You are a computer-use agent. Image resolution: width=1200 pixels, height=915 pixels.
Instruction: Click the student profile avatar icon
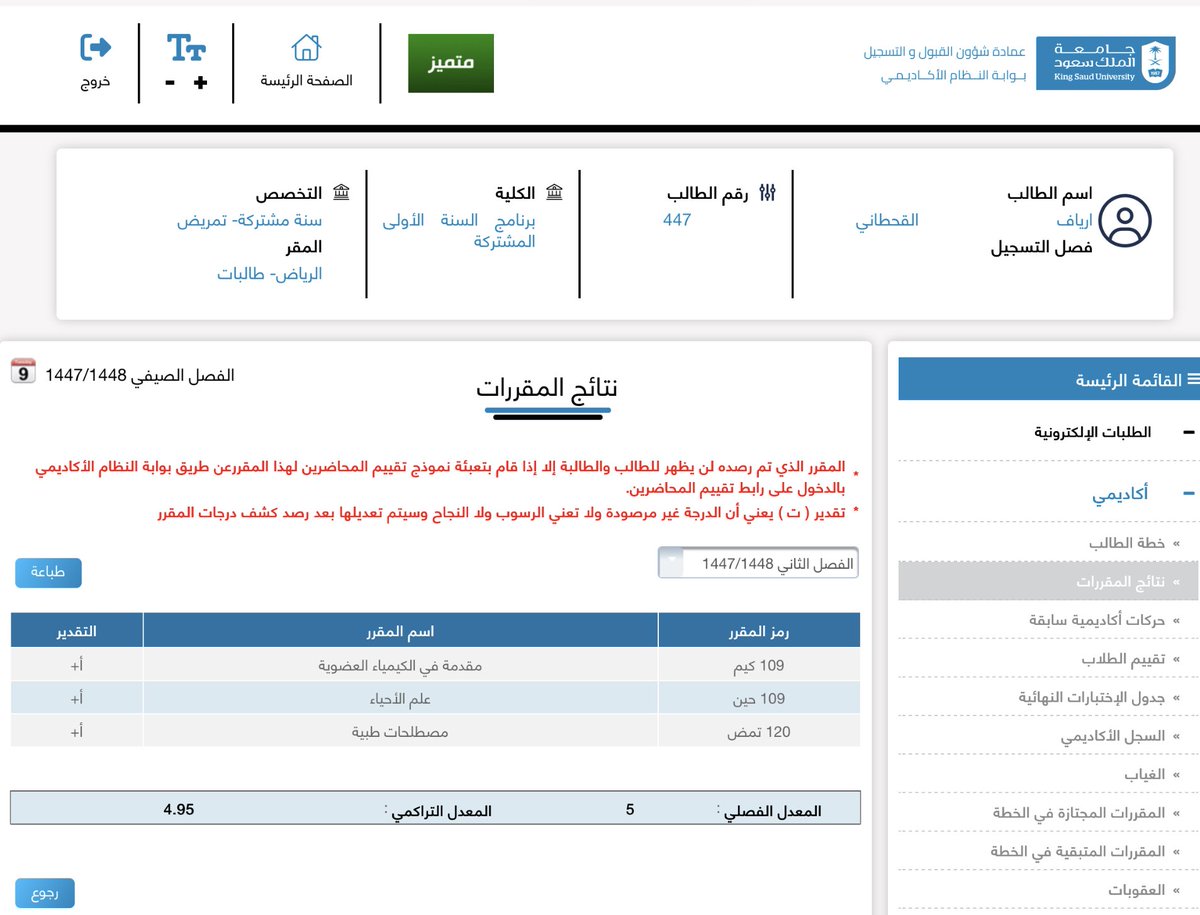[1125, 221]
